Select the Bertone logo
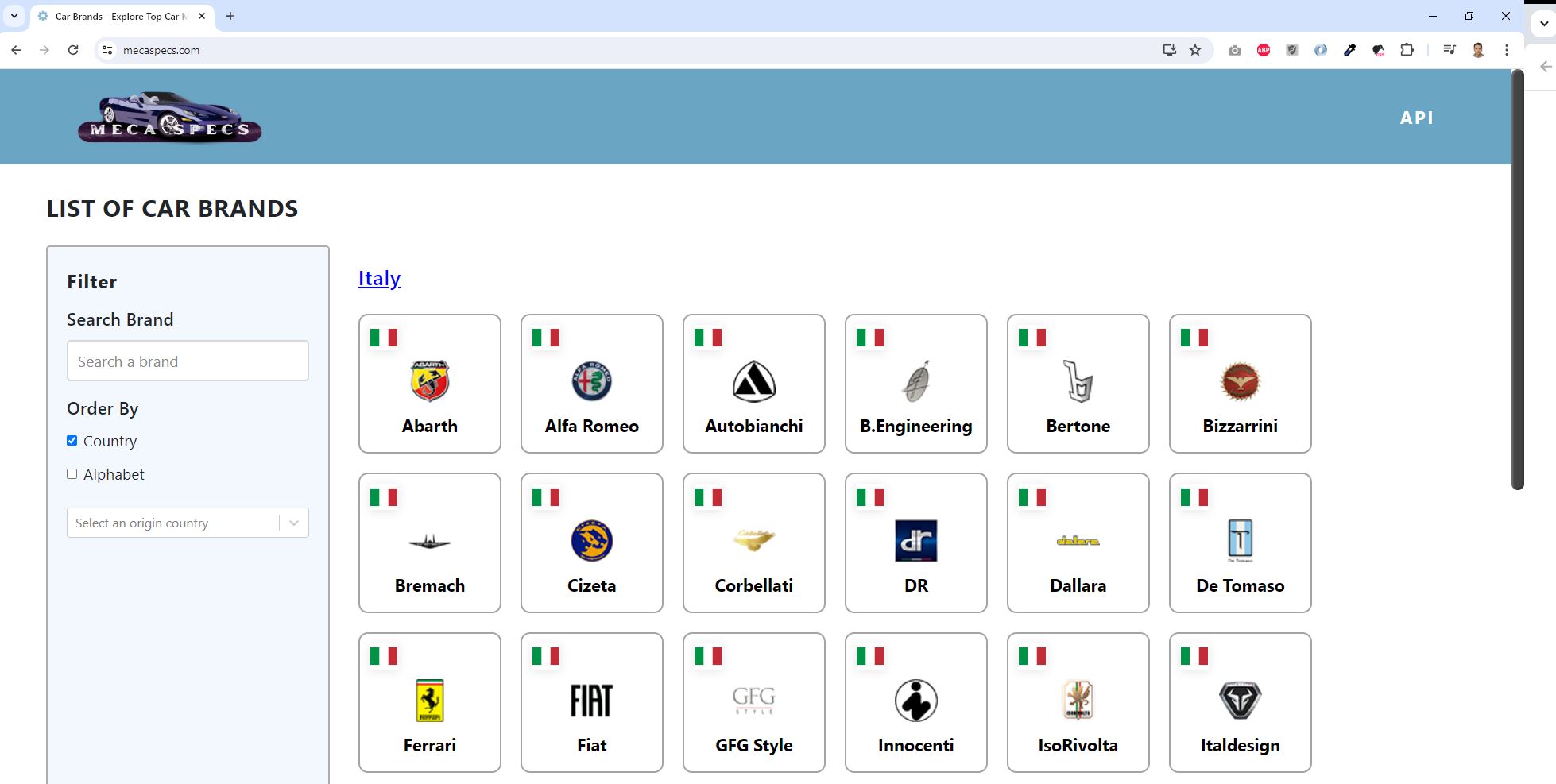 (1078, 381)
